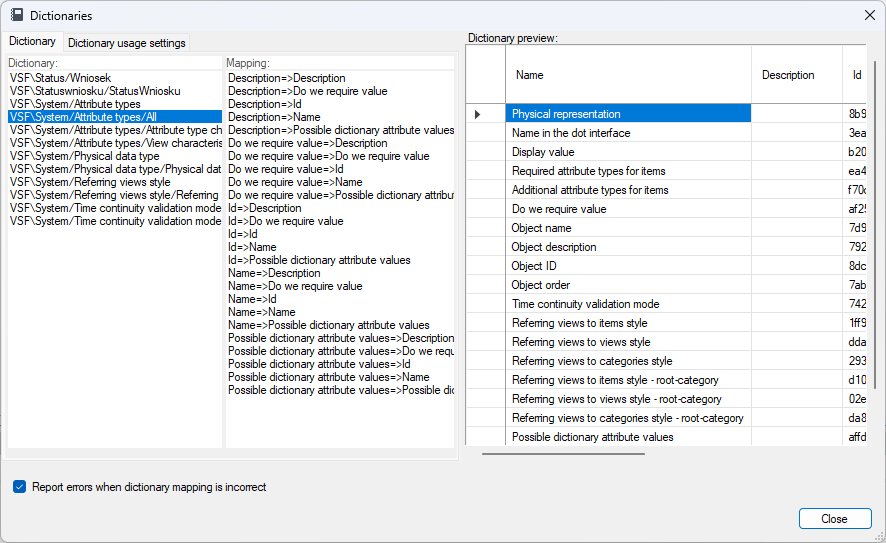The width and height of the screenshot is (886, 543).
Task: Select mapping Name=>Name
Action: [x=340, y=312]
